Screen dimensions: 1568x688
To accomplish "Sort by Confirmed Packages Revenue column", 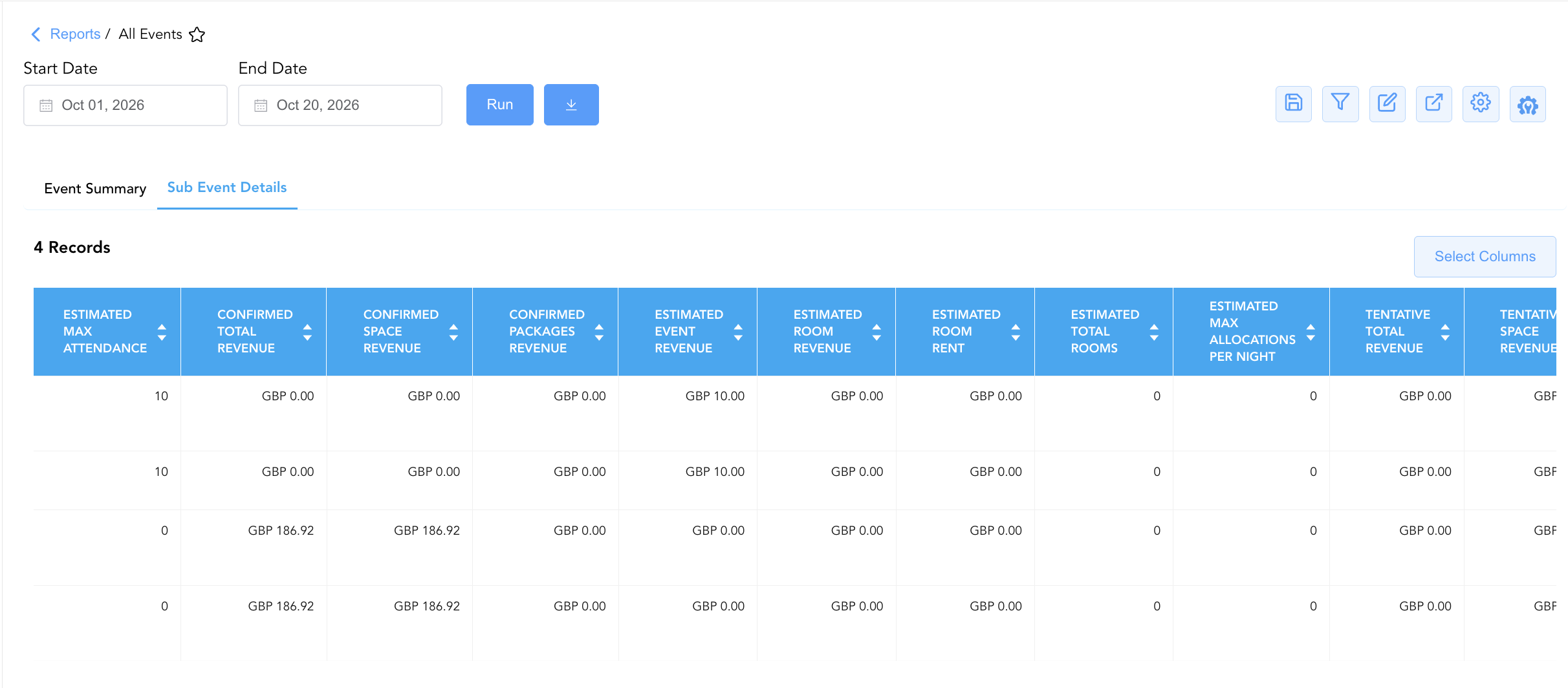I will [599, 332].
